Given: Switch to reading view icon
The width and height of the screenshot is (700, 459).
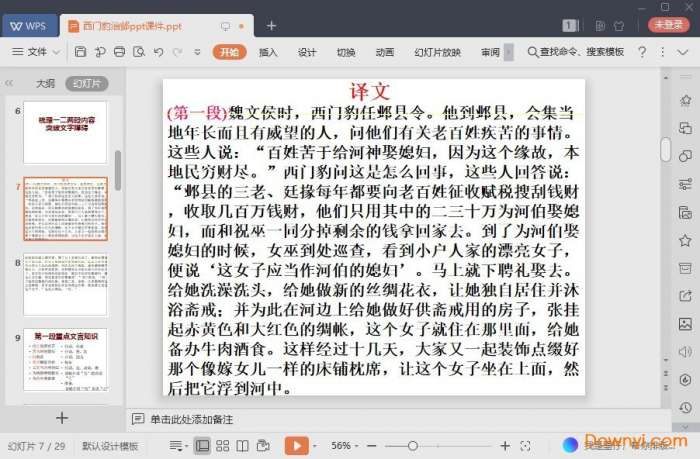Looking at the screenshot, I should click(243, 445).
